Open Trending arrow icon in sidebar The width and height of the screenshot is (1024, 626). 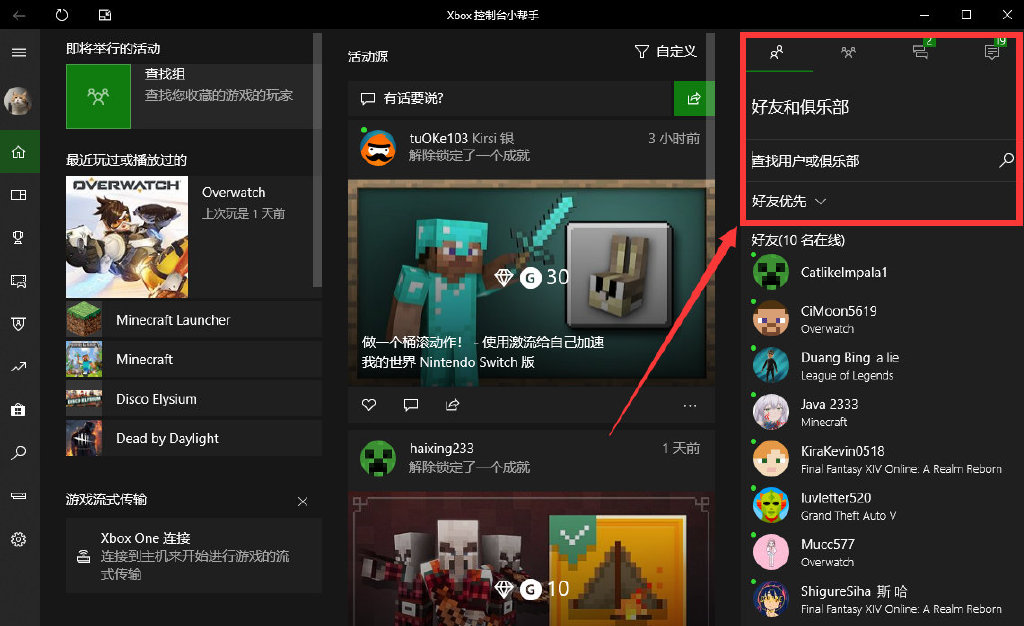[19, 367]
